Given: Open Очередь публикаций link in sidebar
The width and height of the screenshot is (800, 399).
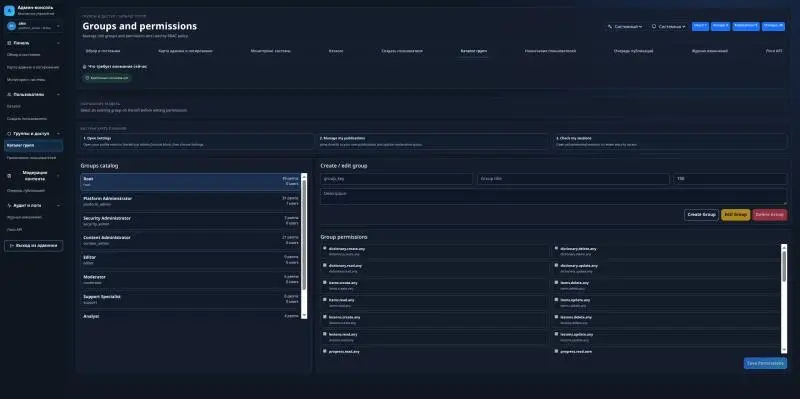Looking at the screenshot, I should coord(26,191).
